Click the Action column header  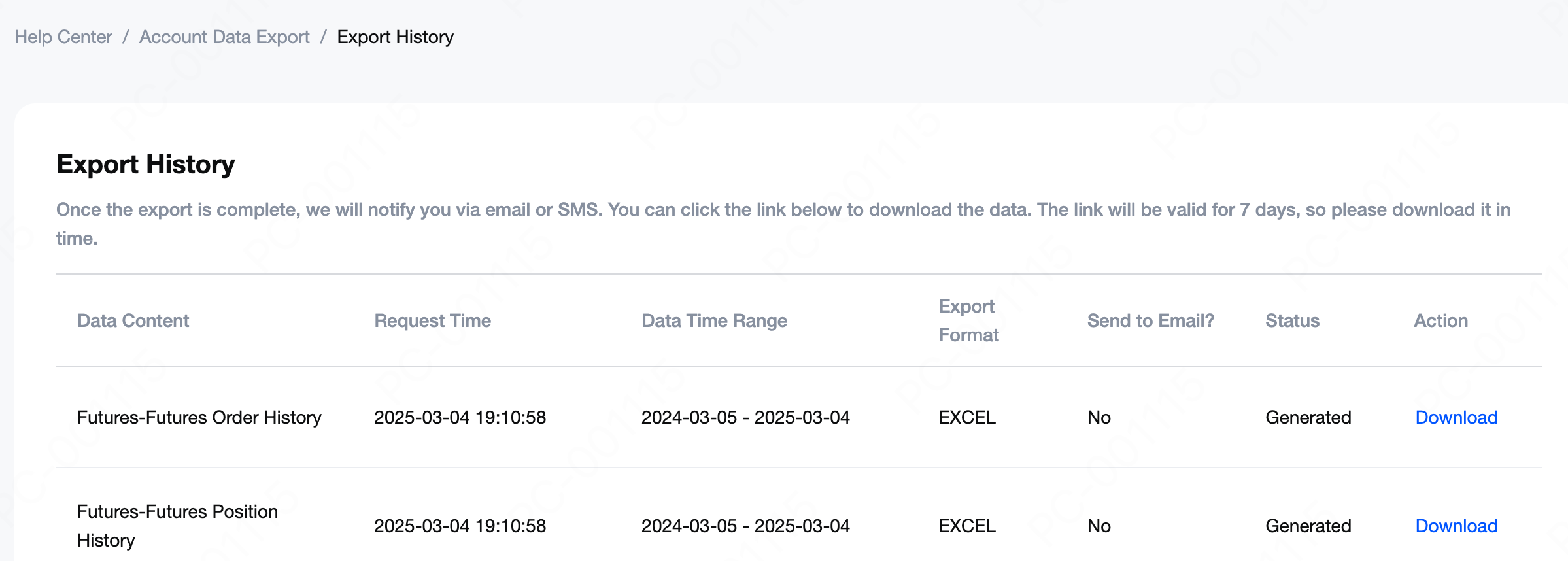click(x=1440, y=320)
